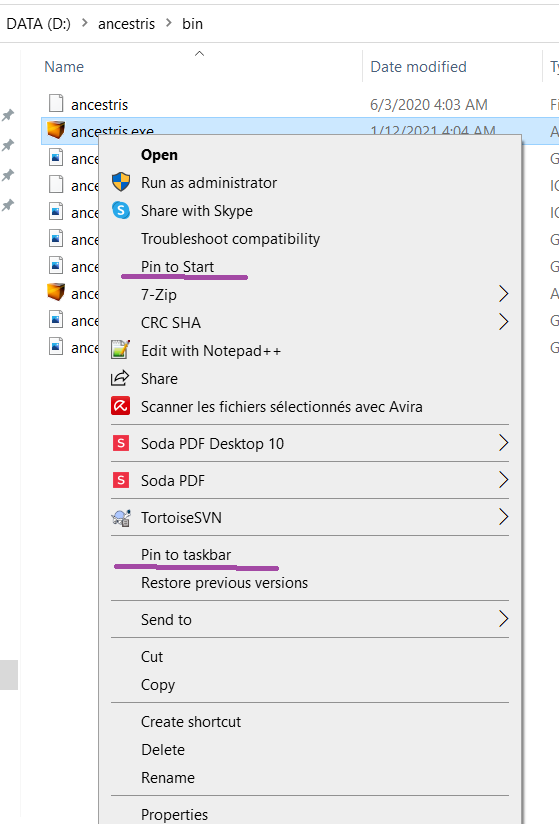Click the Skype icon in context menu
559x824 pixels.
click(x=121, y=210)
